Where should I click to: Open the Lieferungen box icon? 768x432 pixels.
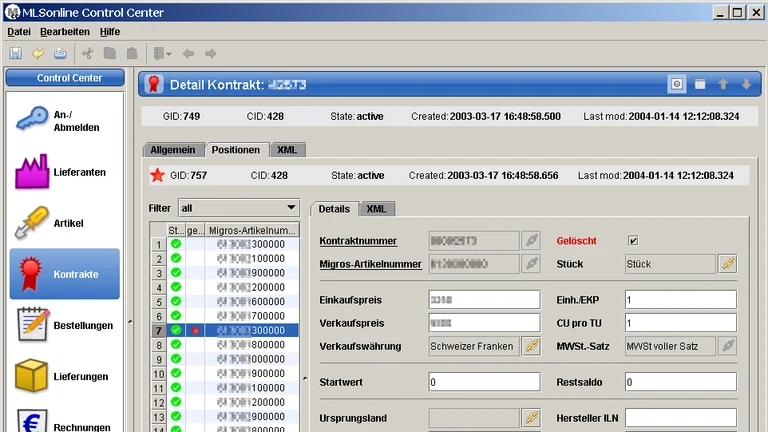(32, 376)
